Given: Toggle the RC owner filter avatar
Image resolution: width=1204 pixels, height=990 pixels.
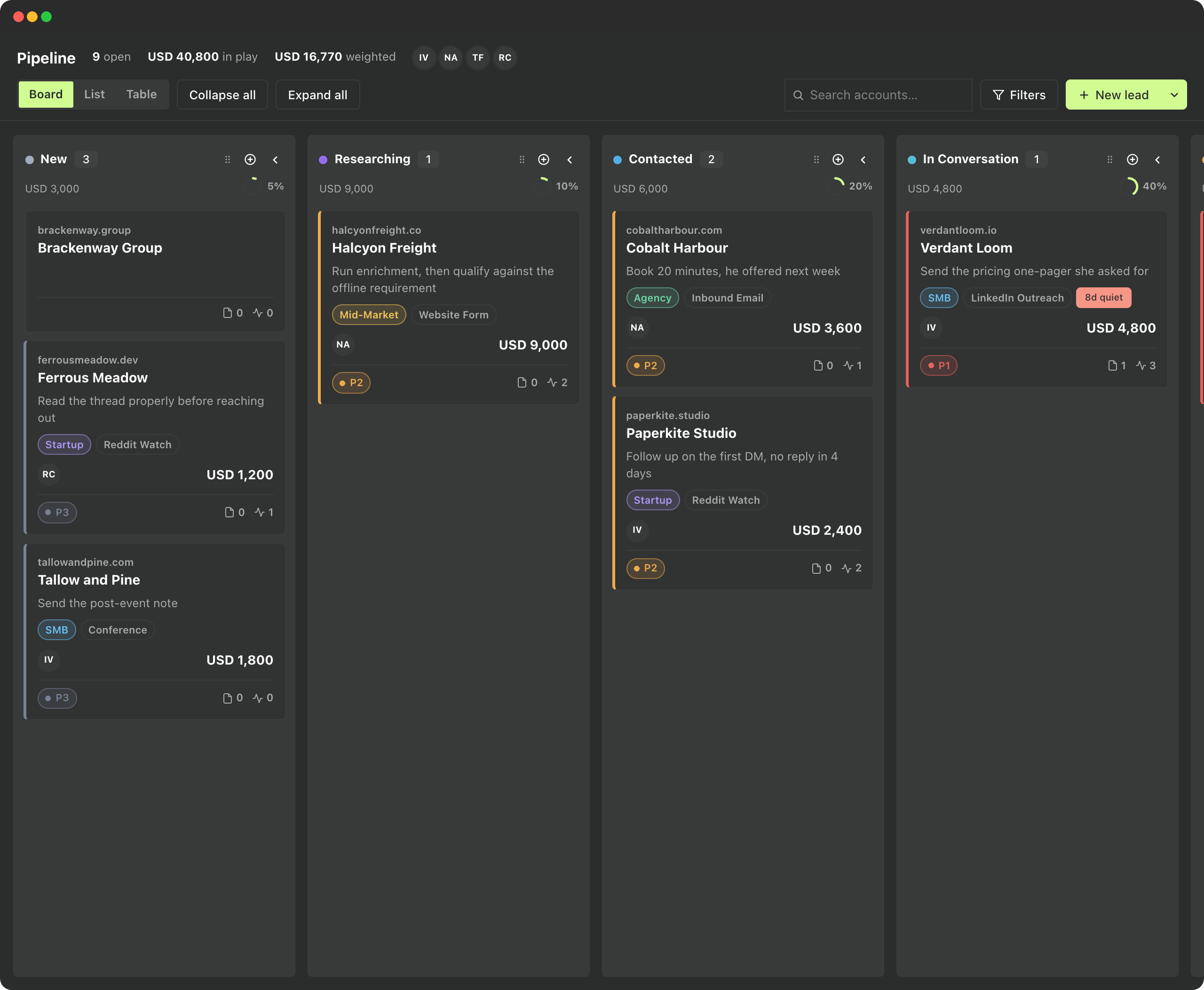Looking at the screenshot, I should tap(505, 57).
